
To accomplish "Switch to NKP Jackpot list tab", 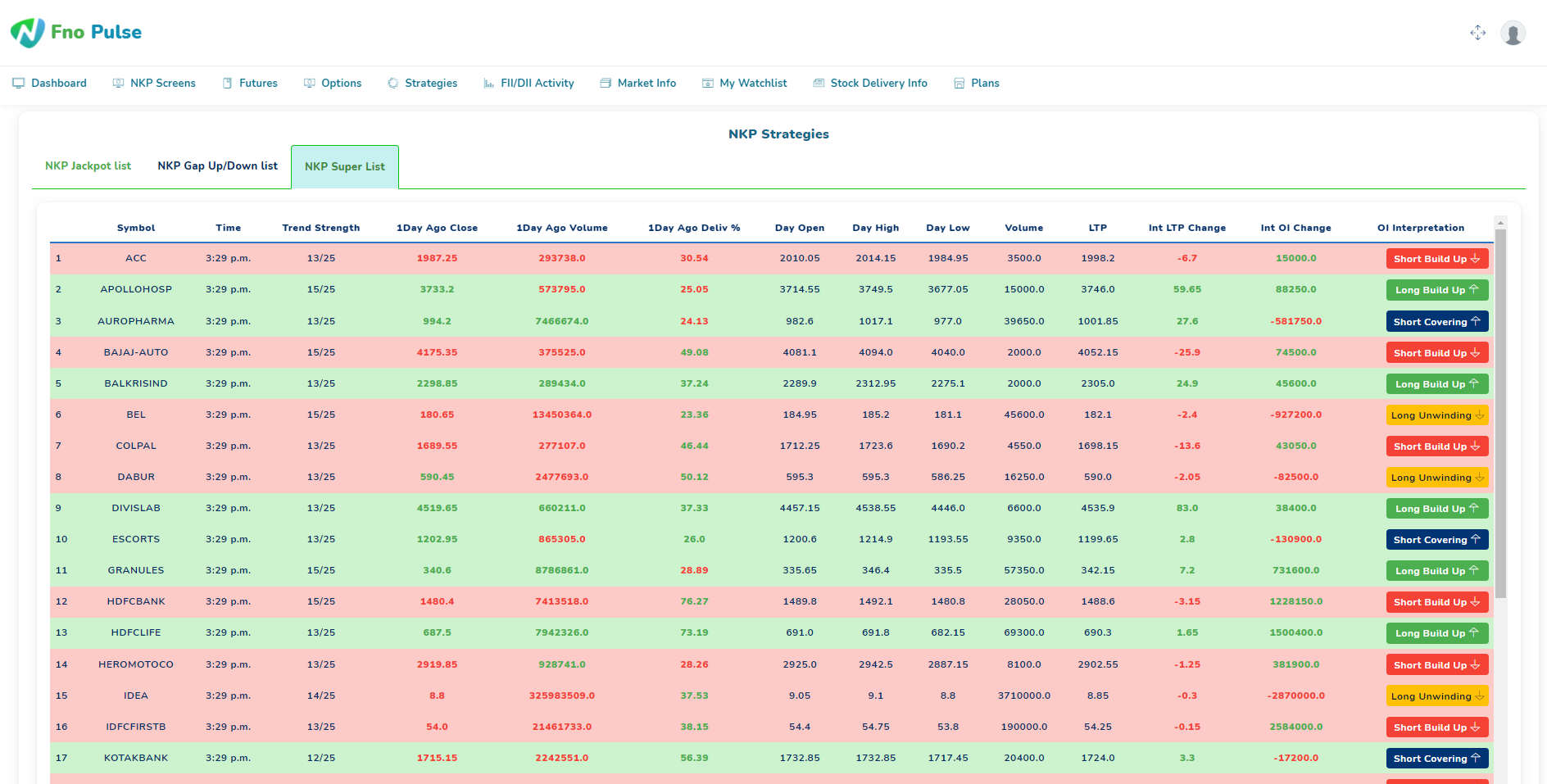I will click(88, 166).
